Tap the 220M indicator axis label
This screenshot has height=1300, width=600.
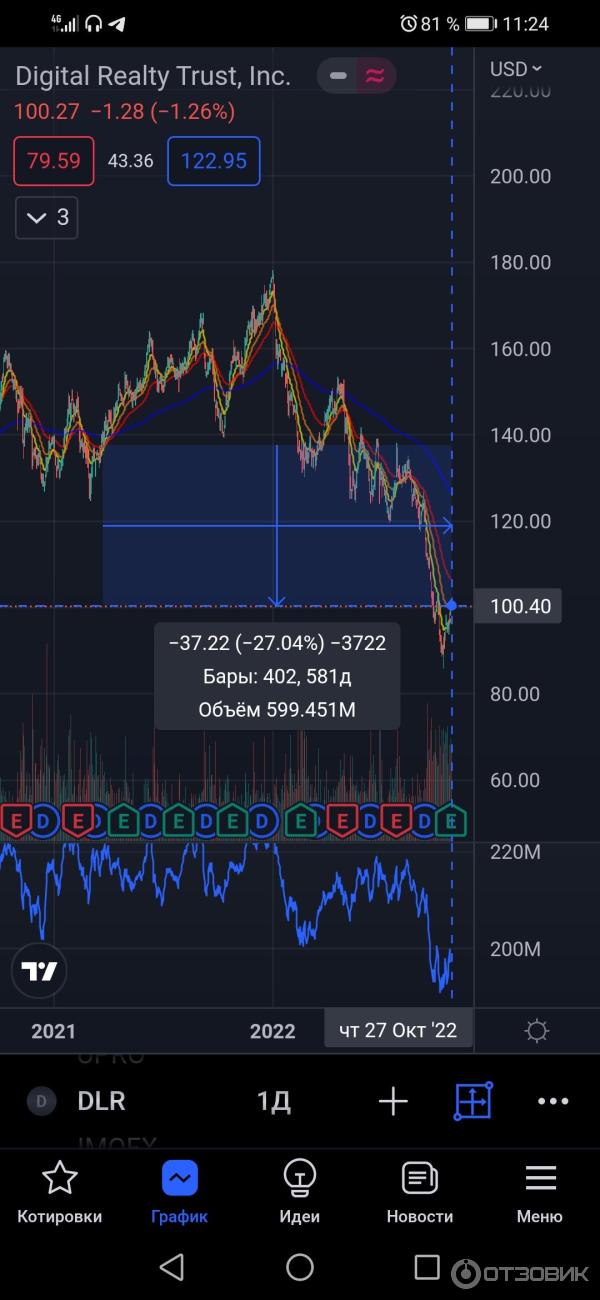(x=514, y=852)
